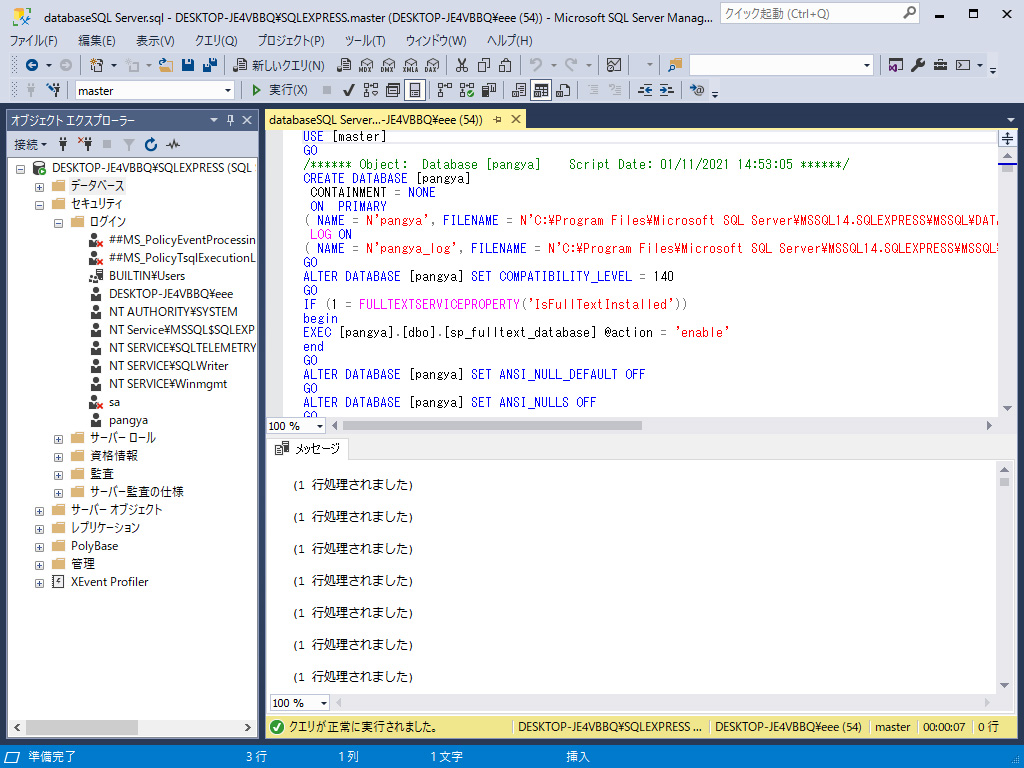Click the DMX query icon
The height and width of the screenshot is (768, 1024).
388,65
